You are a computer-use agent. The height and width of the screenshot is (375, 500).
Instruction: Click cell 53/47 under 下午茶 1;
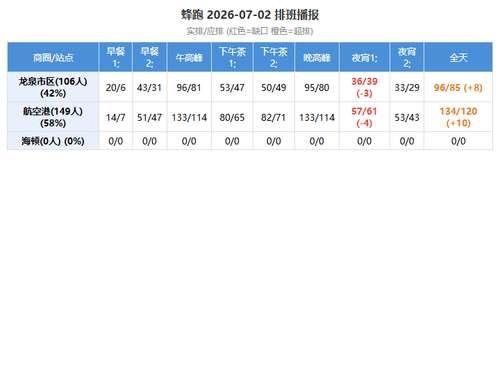[x=232, y=87]
